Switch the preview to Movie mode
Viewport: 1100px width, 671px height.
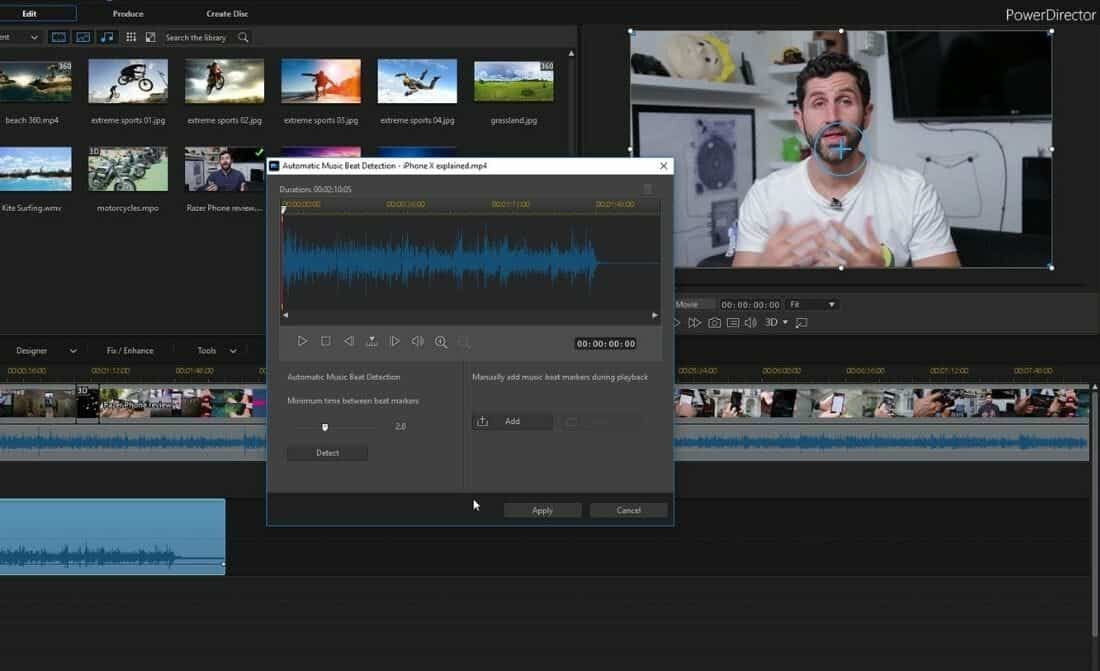click(x=687, y=305)
